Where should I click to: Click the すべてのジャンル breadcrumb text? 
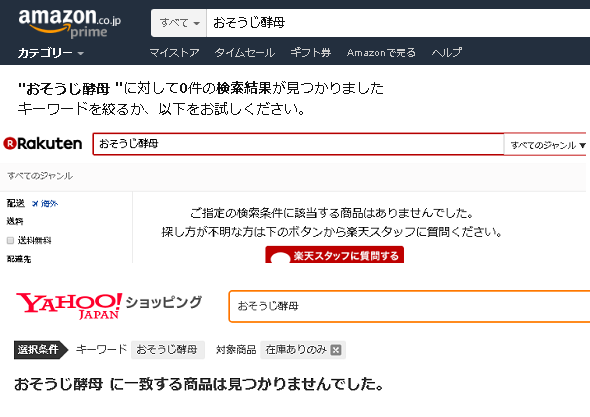(x=40, y=176)
